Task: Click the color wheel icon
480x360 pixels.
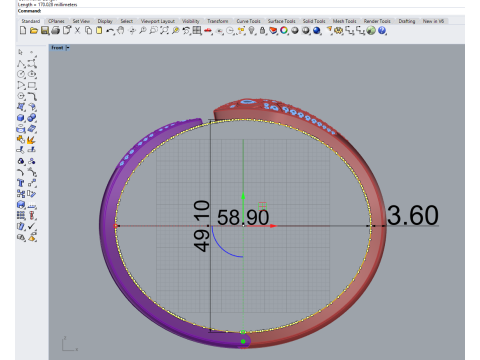Action: [284, 31]
